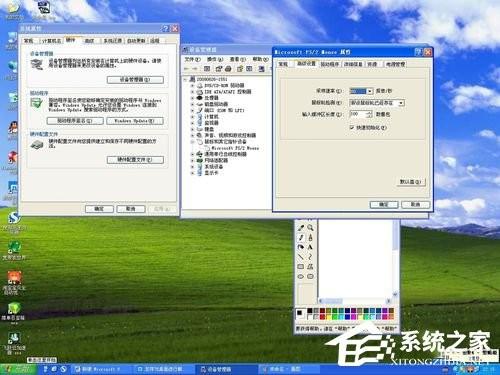
Task: Pick the green swatch in Paint palette
Action: pyautogui.click(x=335, y=317)
